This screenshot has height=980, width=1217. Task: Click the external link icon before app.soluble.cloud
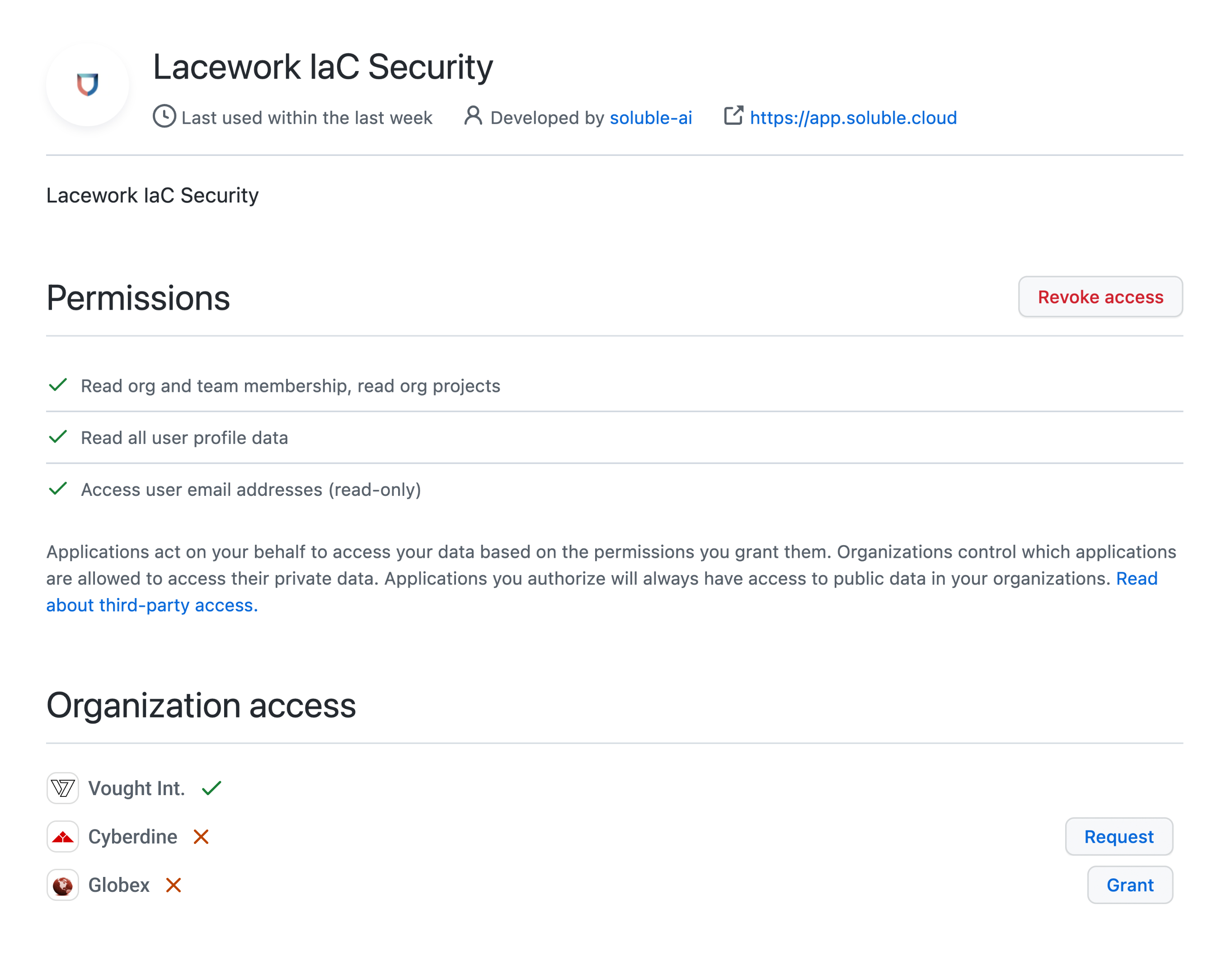click(734, 116)
